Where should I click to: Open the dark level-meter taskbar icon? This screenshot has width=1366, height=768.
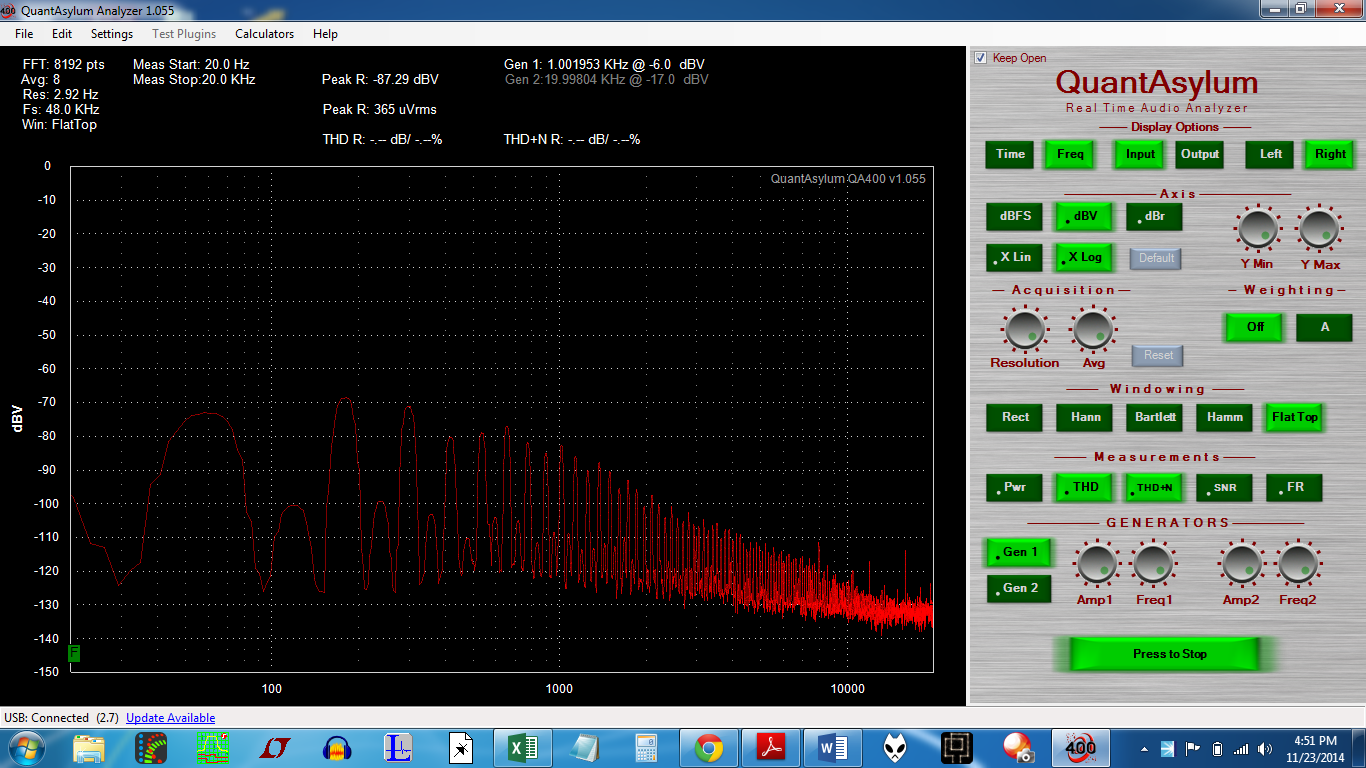pyautogui.click(x=151, y=747)
